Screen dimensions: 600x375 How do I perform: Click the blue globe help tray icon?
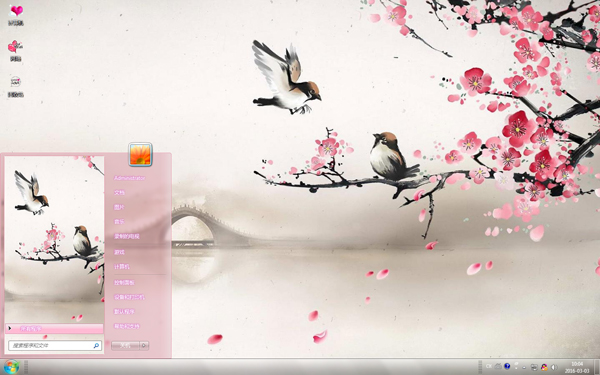[x=507, y=366]
